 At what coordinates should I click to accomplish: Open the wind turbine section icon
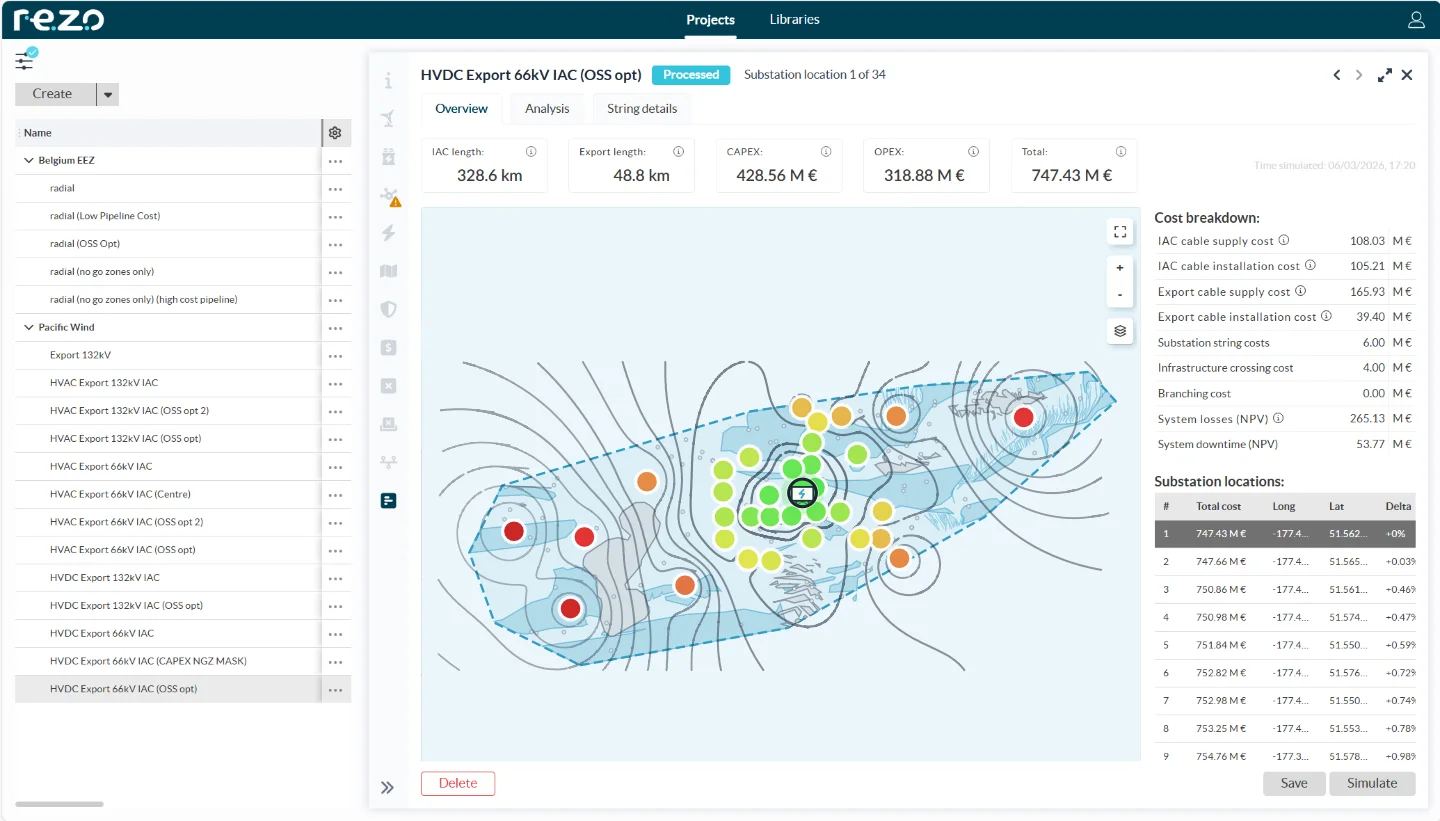pos(389,119)
